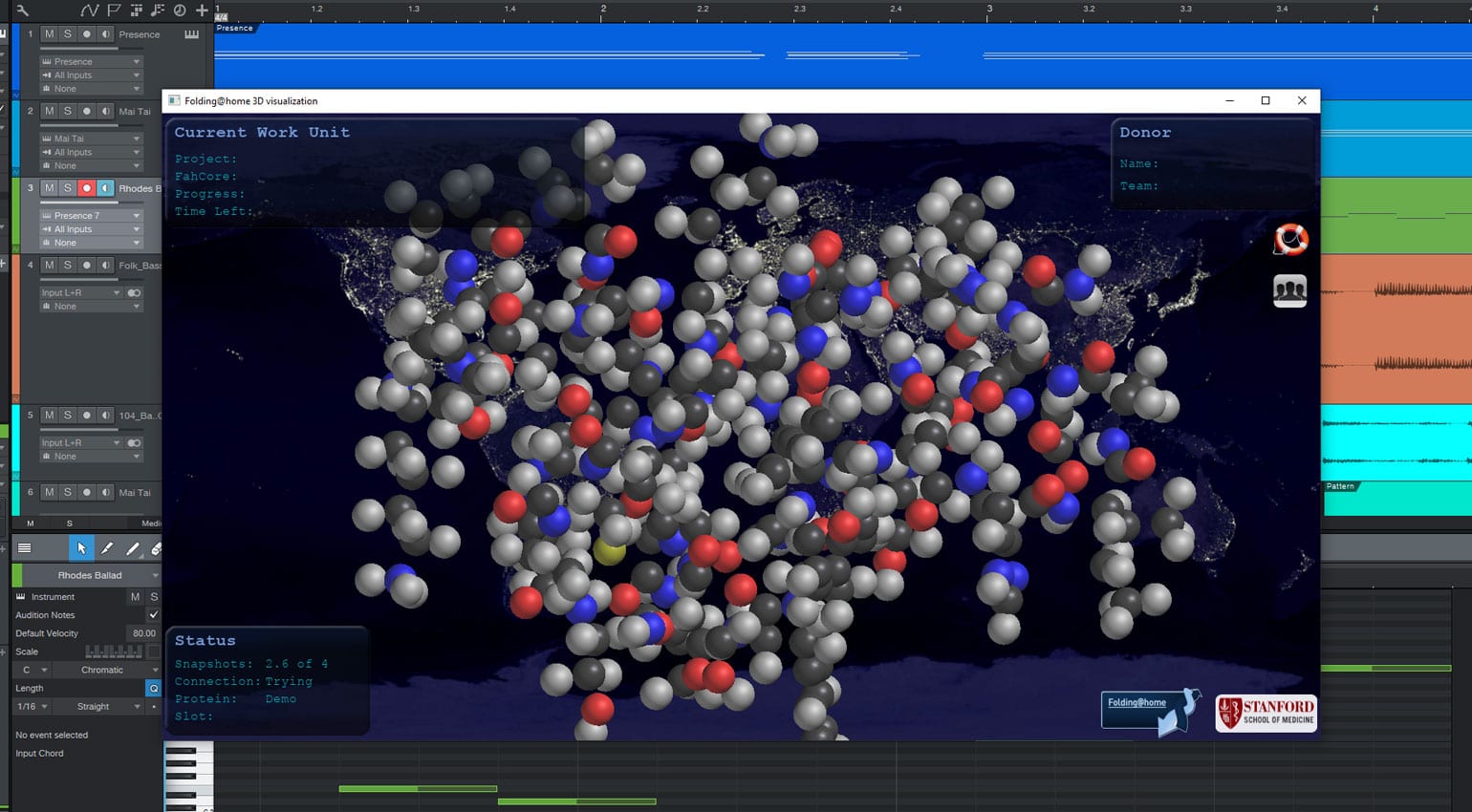The height and width of the screenshot is (812, 1472).
Task: Toggle the Audition Notes checkbox
Action: (153, 615)
